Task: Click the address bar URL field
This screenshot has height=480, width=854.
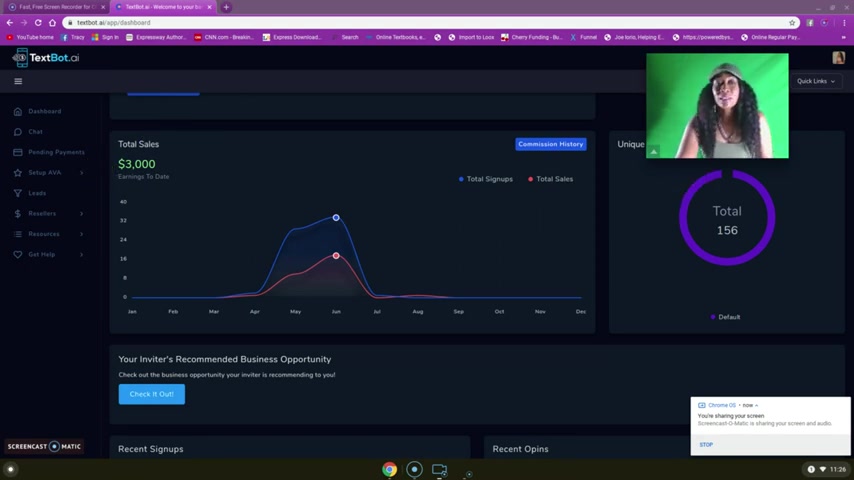Action: tap(430, 23)
